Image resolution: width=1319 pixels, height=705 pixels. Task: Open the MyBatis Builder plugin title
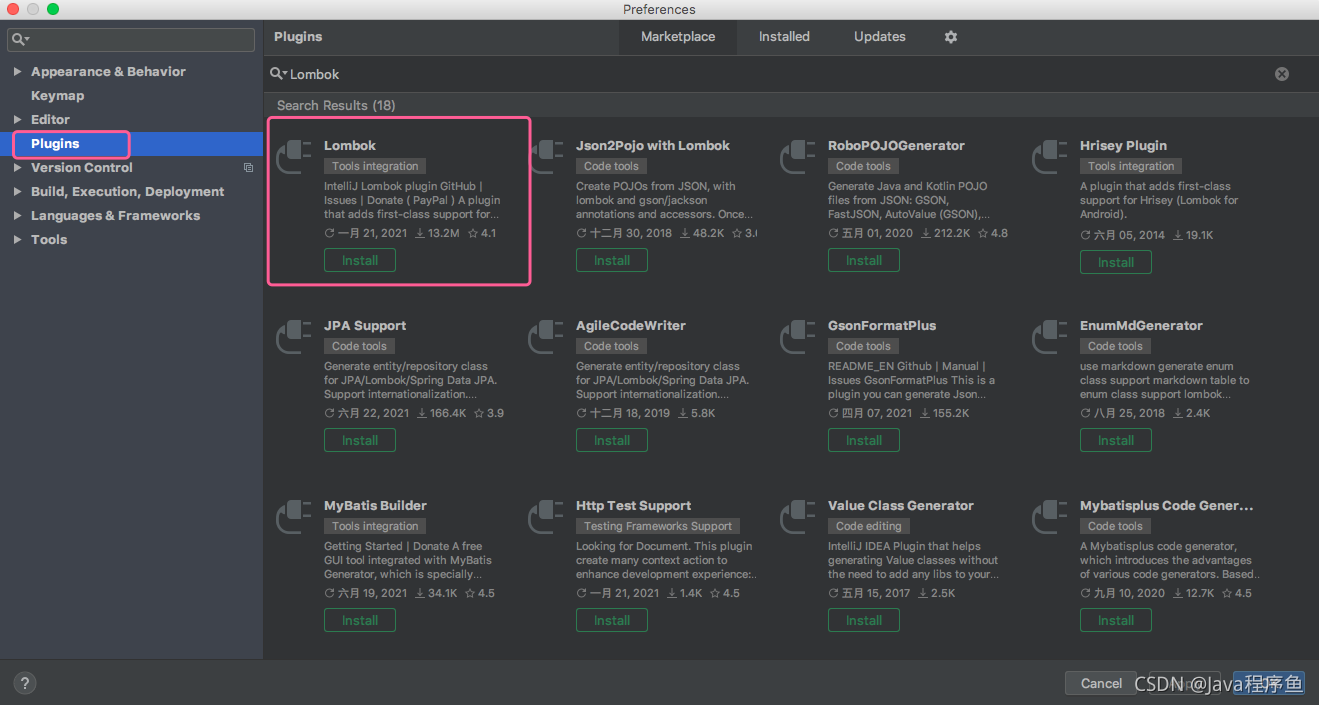[x=375, y=506]
